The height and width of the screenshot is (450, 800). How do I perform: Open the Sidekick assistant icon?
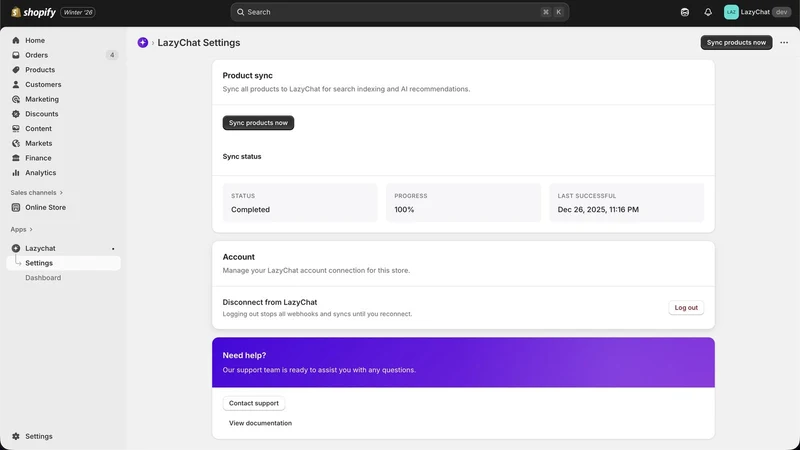[x=685, y=12]
